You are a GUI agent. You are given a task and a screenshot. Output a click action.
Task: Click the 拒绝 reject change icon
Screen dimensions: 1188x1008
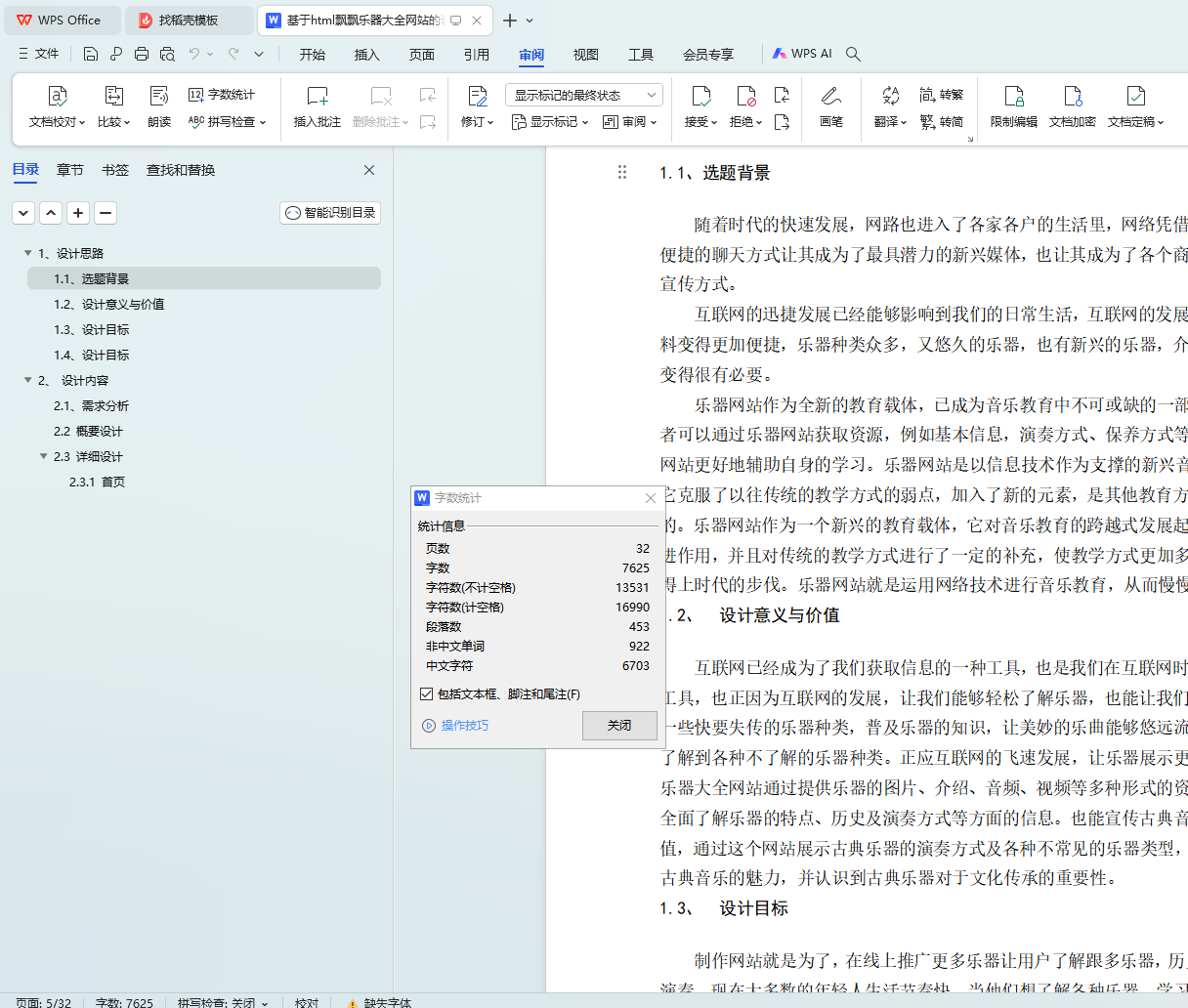pyautogui.click(x=746, y=96)
